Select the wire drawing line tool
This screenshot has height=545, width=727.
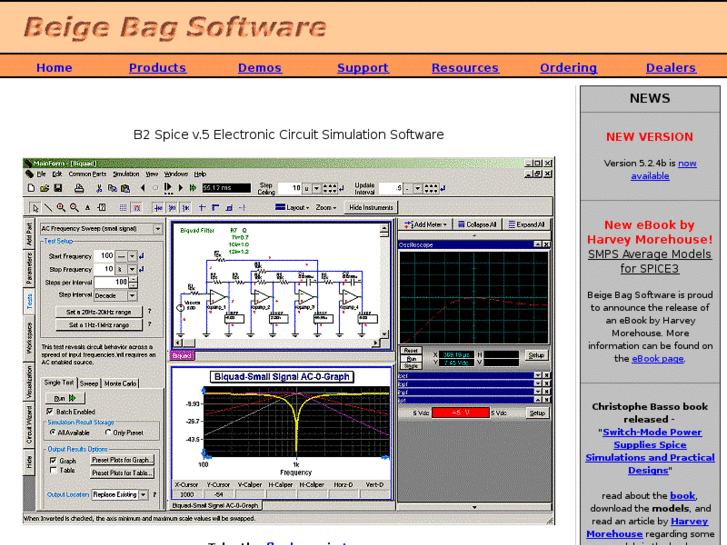pos(48,208)
